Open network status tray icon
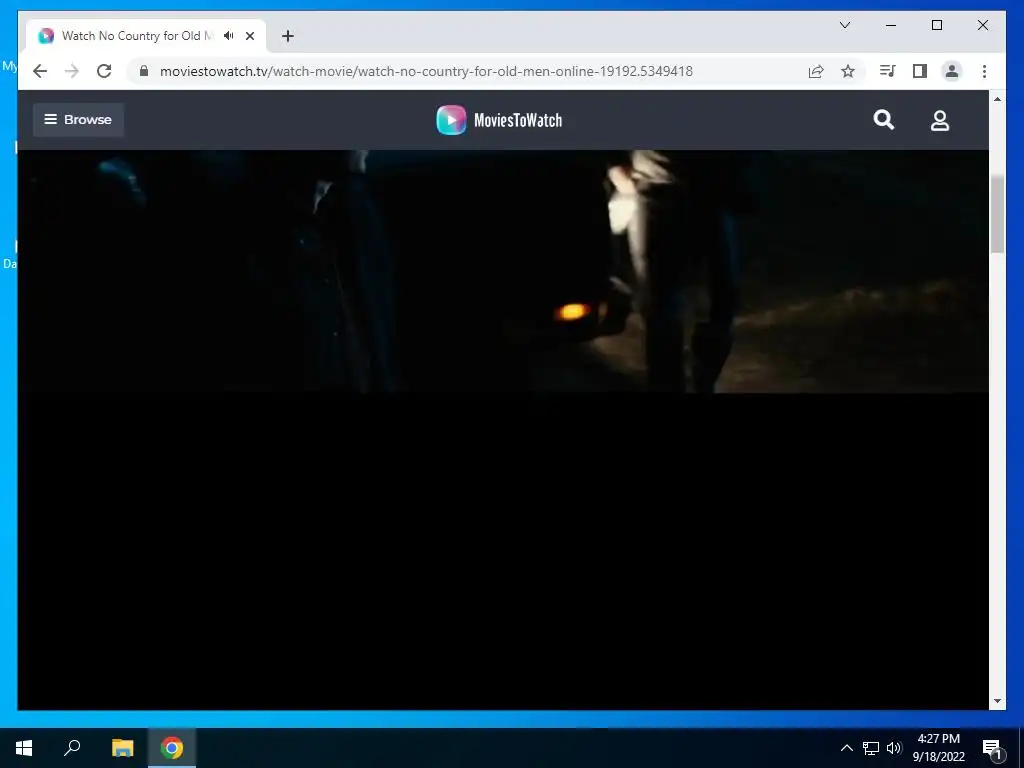Screen dimensions: 1024x768 [x=871, y=748]
